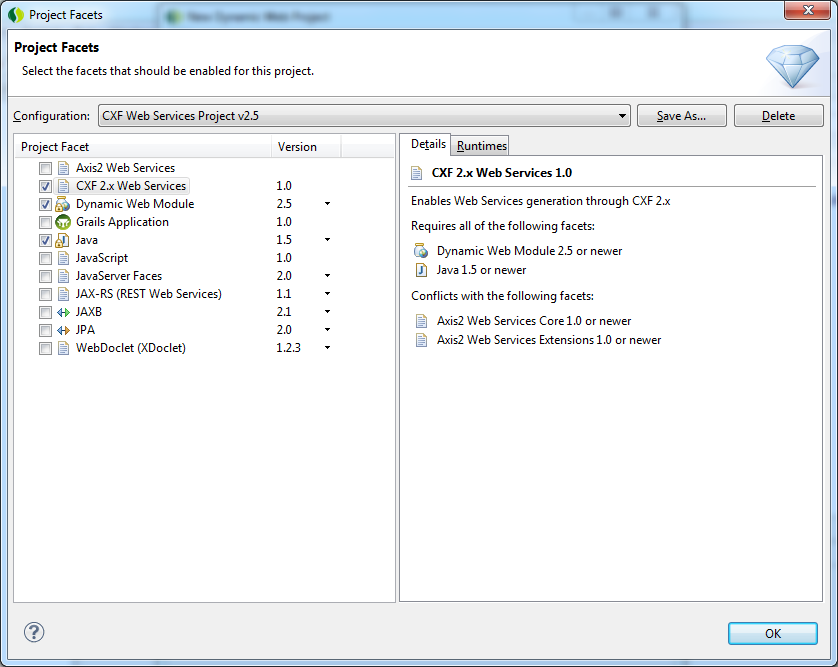
Task: Click the JavaServer Faces document icon
Action: click(x=63, y=276)
